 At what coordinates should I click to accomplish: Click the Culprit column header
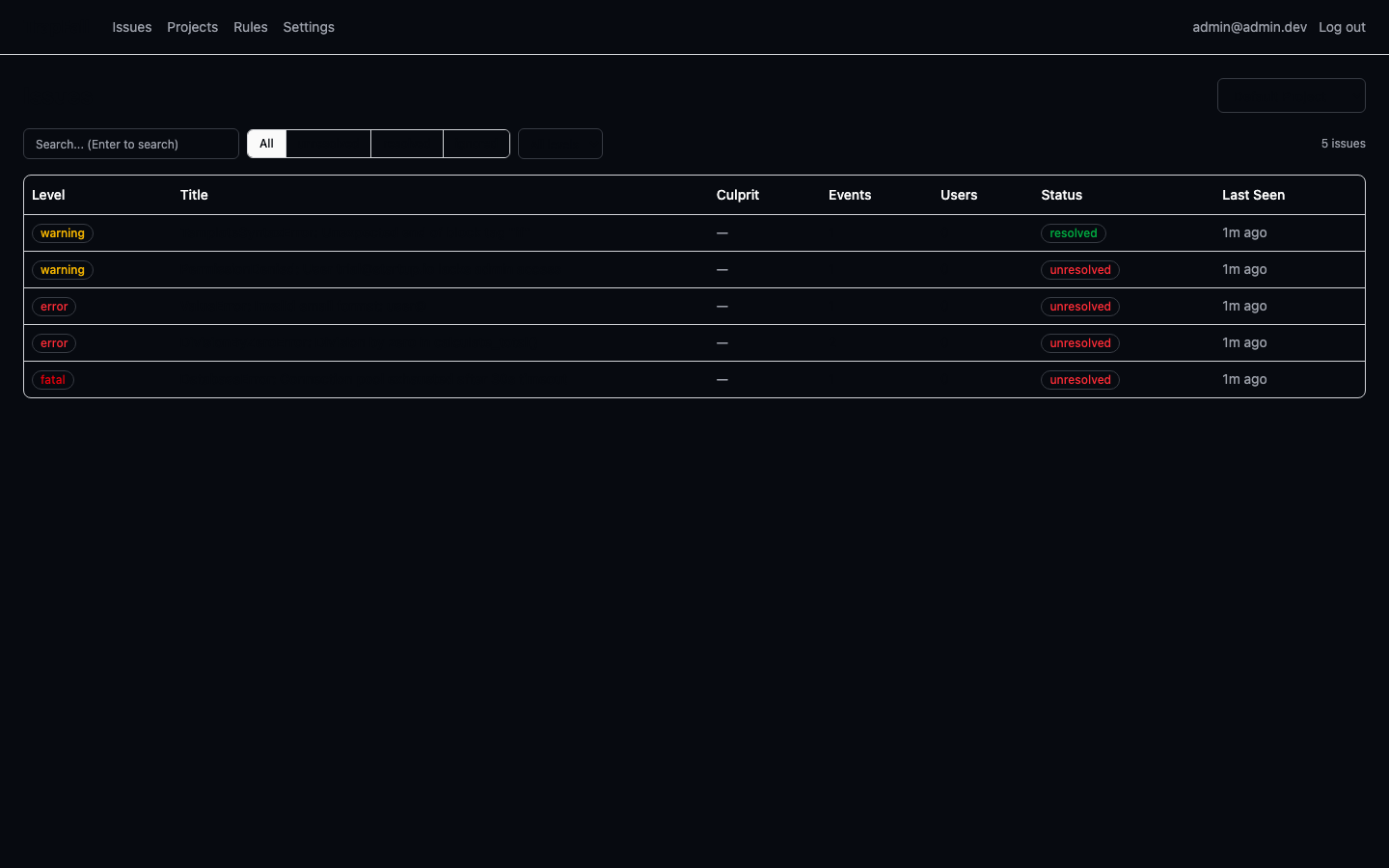(x=738, y=195)
